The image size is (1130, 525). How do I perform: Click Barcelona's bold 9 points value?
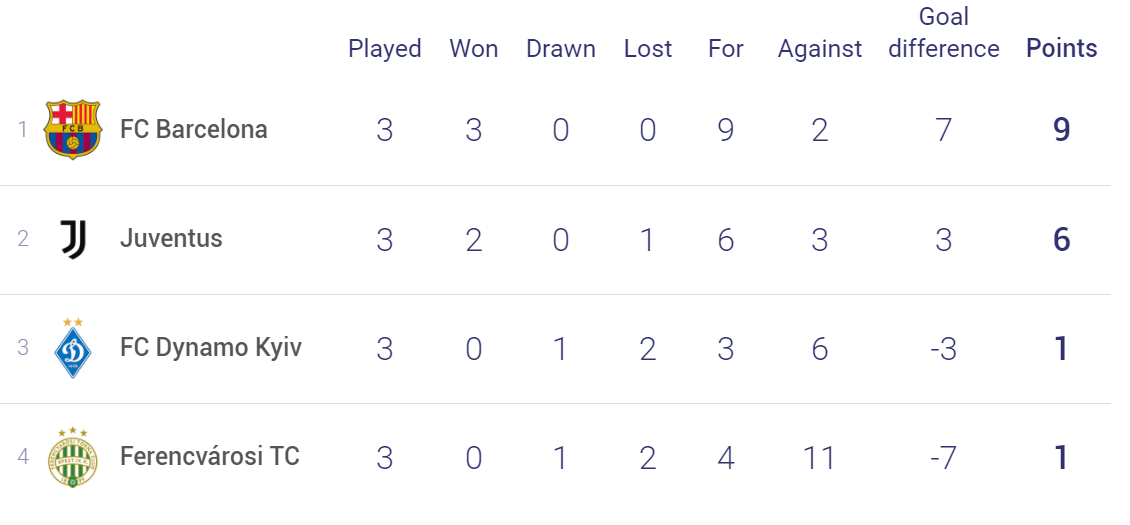[x=1062, y=131]
